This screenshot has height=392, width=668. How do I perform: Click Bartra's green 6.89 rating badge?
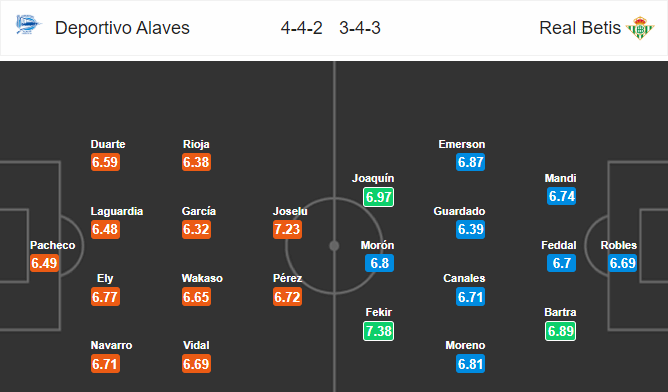point(561,331)
